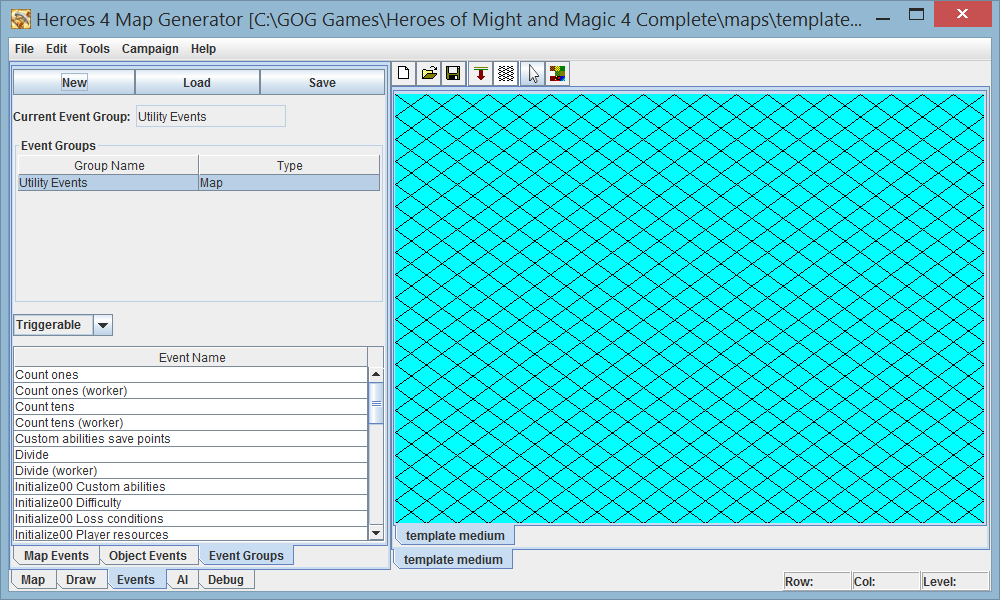Click the Level: status bar field
The width and height of the screenshot is (1000, 600).
955,582
